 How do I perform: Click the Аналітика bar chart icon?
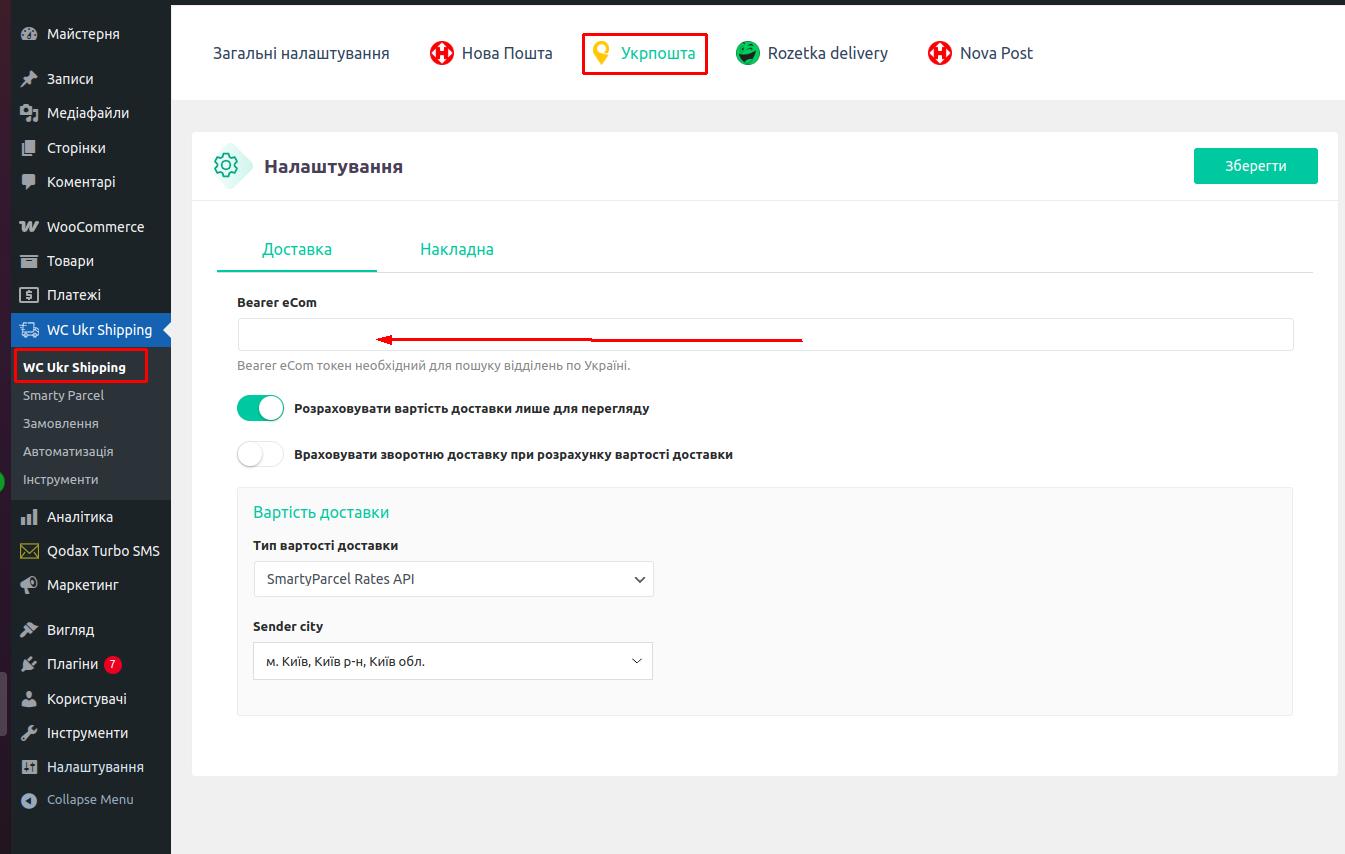point(29,517)
